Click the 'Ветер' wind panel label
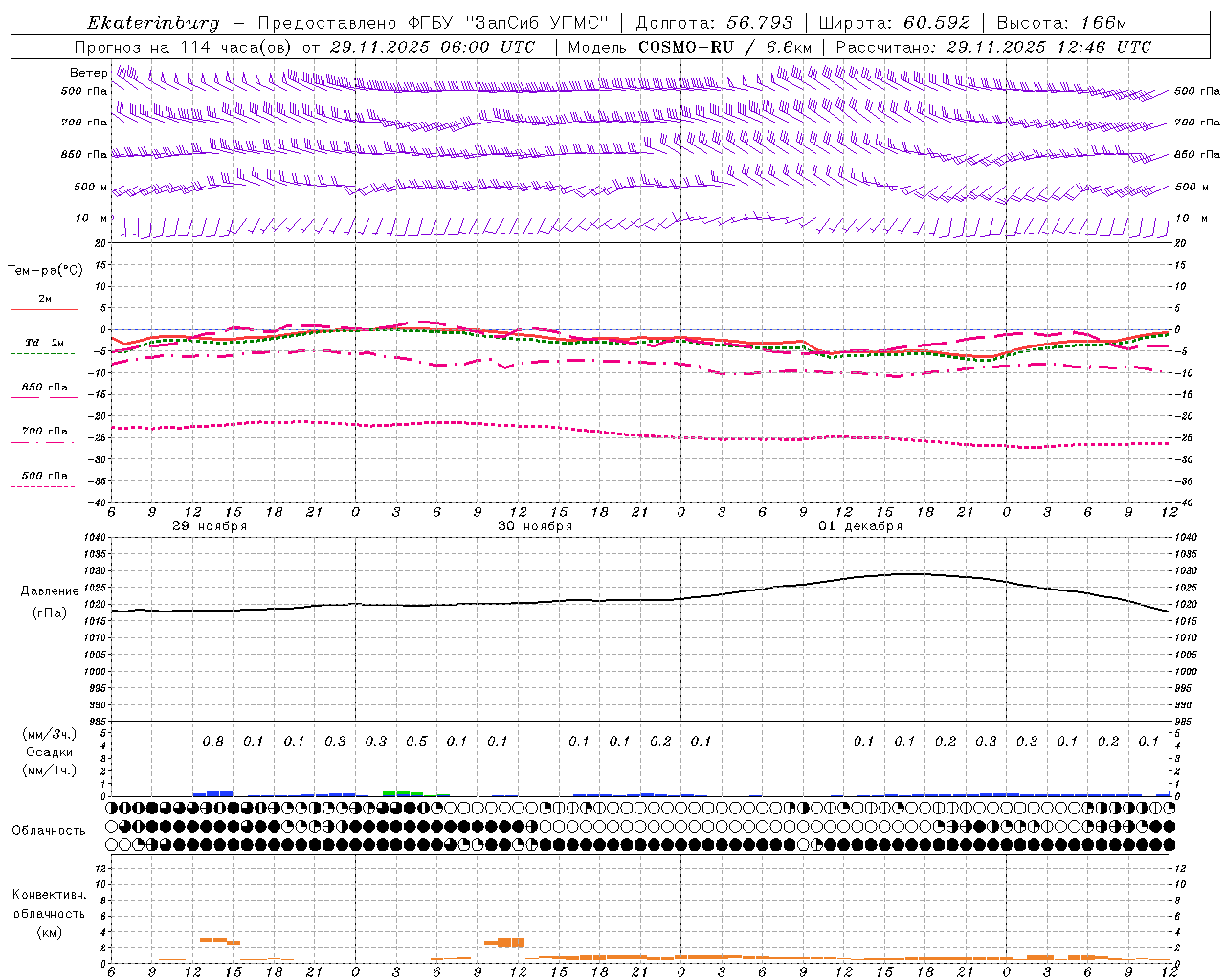 [x=88, y=73]
